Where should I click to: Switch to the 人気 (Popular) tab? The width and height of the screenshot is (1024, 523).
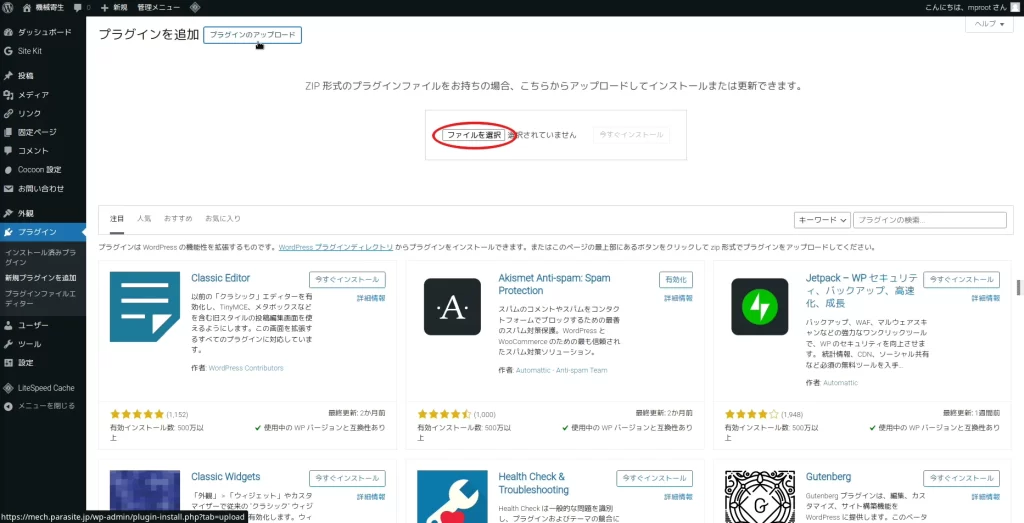(x=144, y=218)
